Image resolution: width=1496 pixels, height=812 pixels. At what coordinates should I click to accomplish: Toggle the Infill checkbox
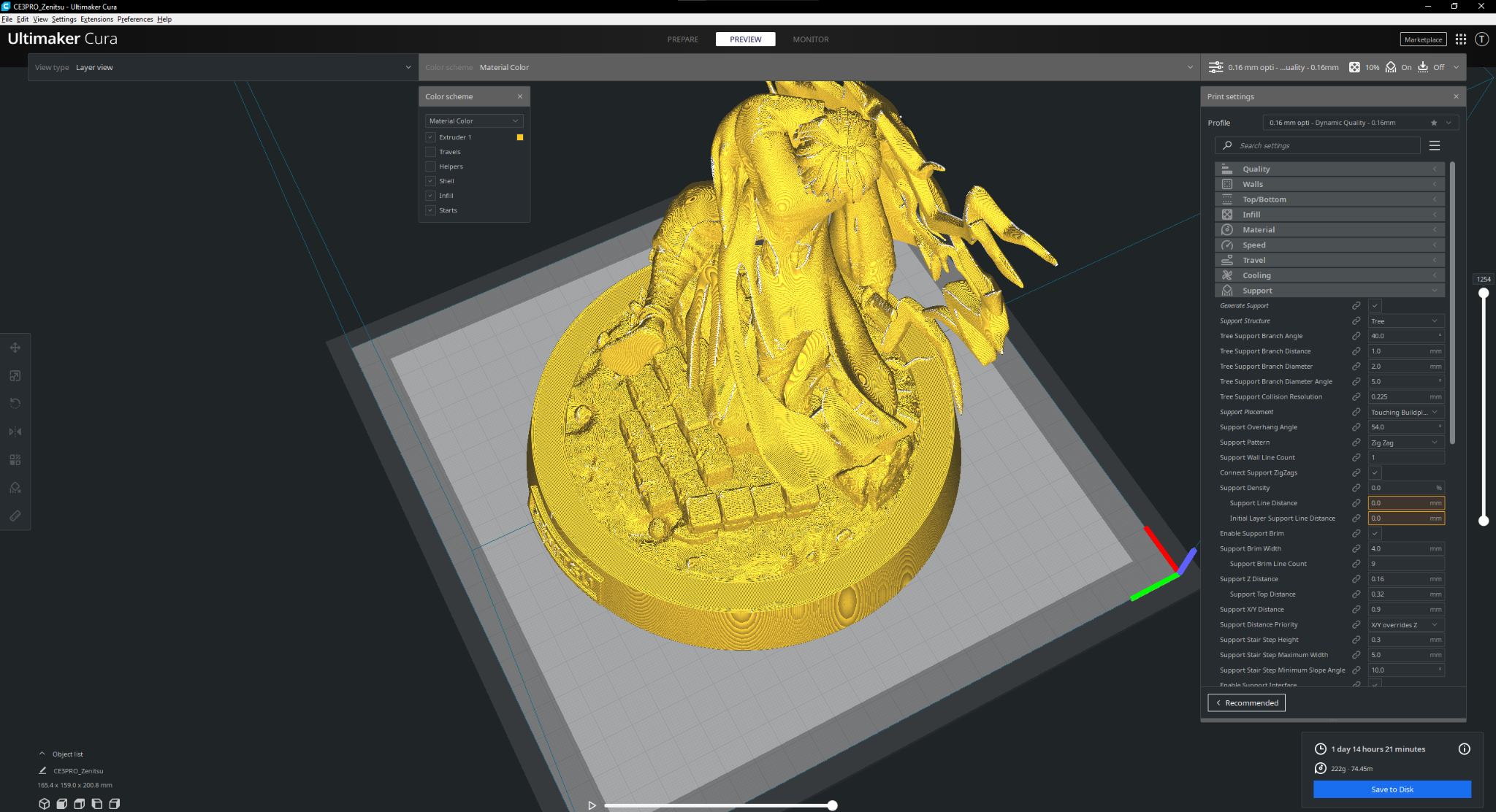[430, 196]
